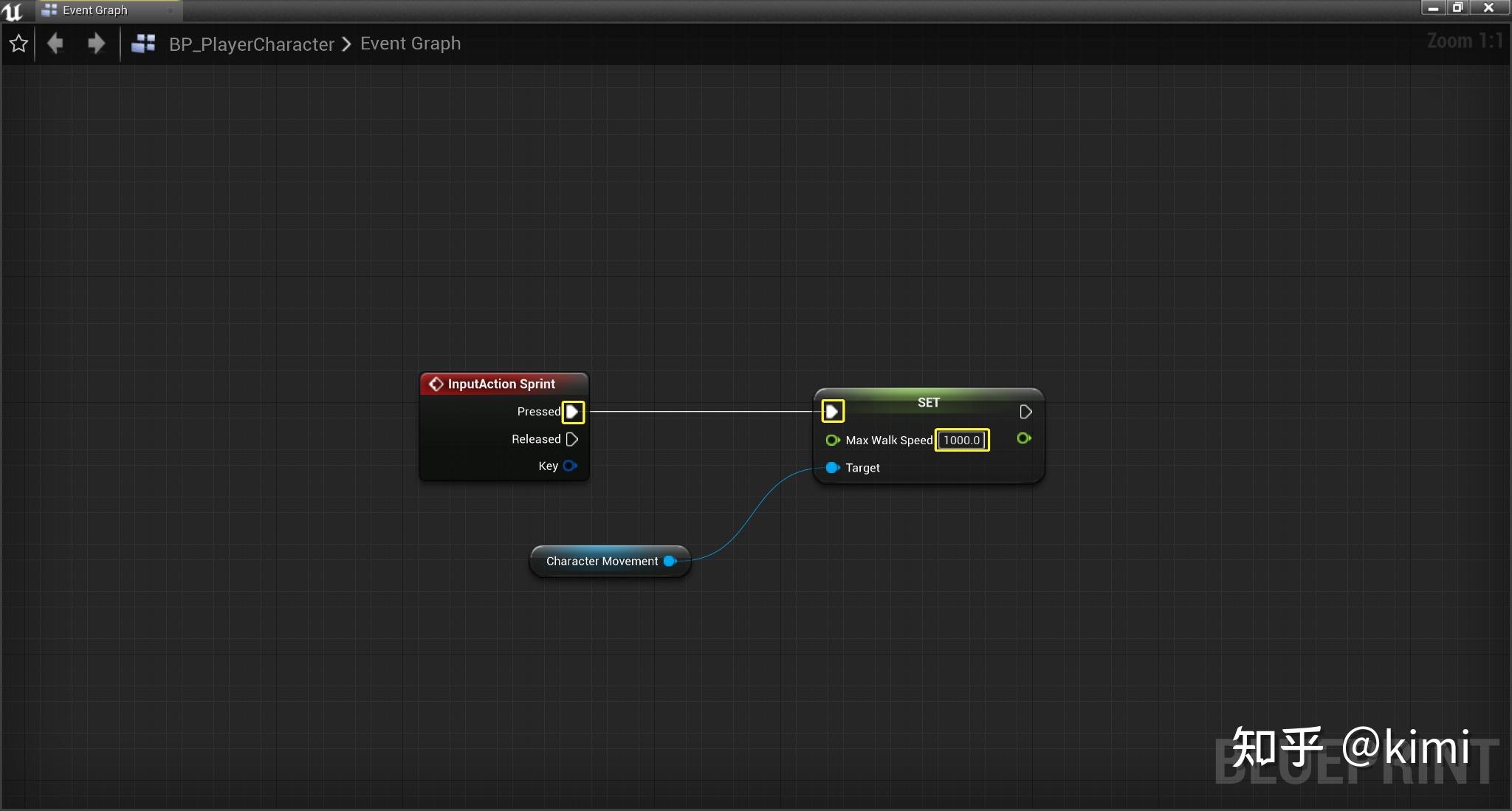Click the bookmark star icon in the toolbar

pyautogui.click(x=18, y=44)
